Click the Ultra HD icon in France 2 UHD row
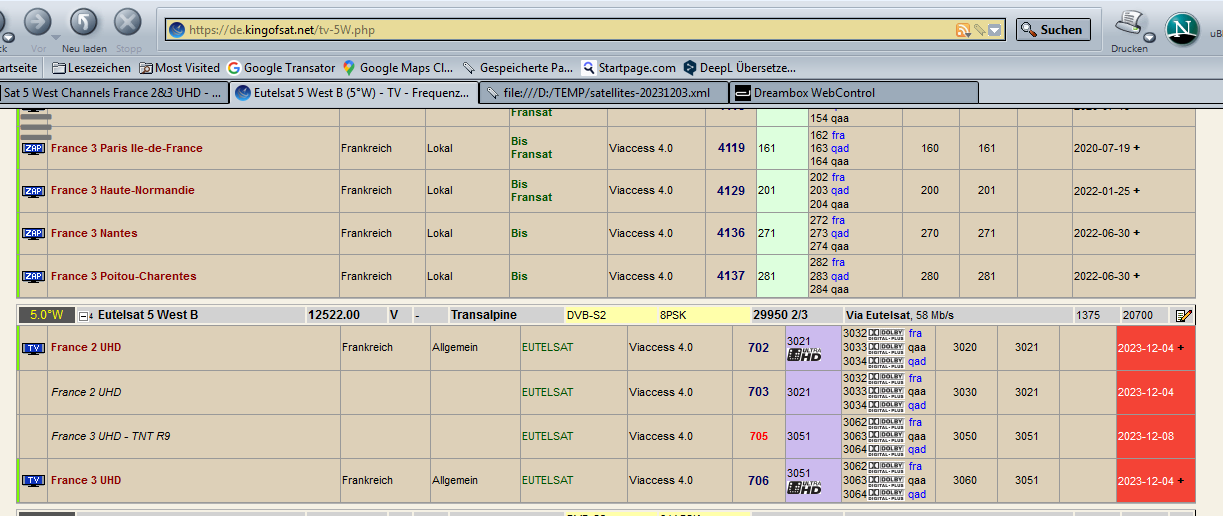The image size is (1223, 516). pyautogui.click(x=804, y=355)
